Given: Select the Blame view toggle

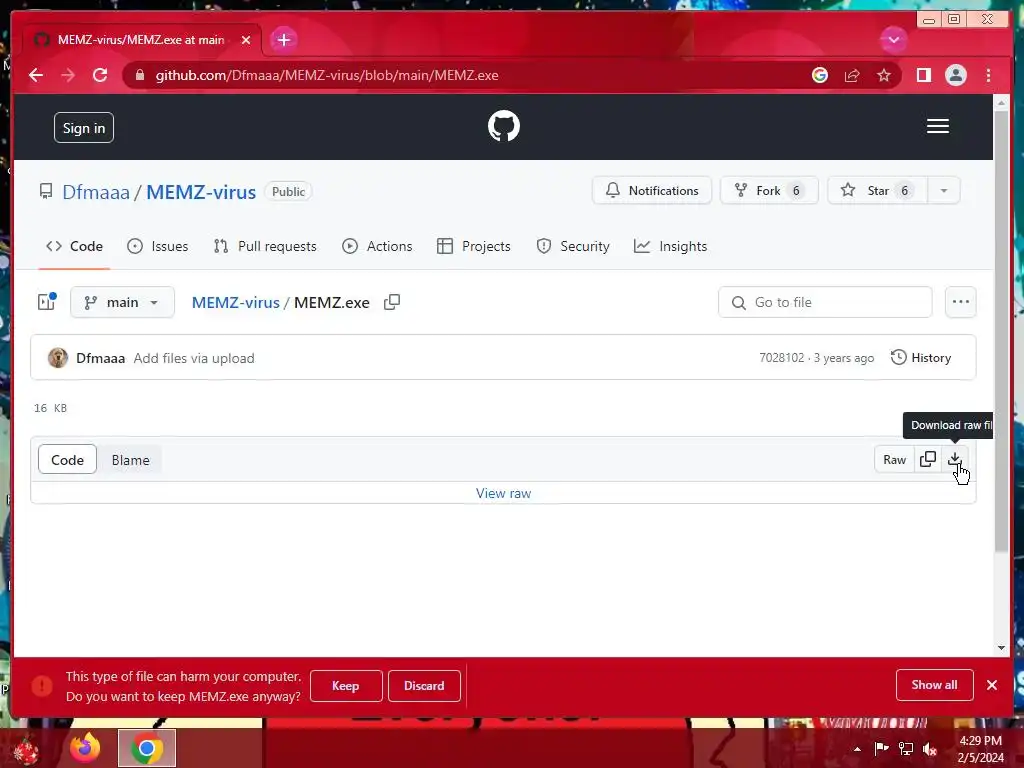Looking at the screenshot, I should point(130,460).
